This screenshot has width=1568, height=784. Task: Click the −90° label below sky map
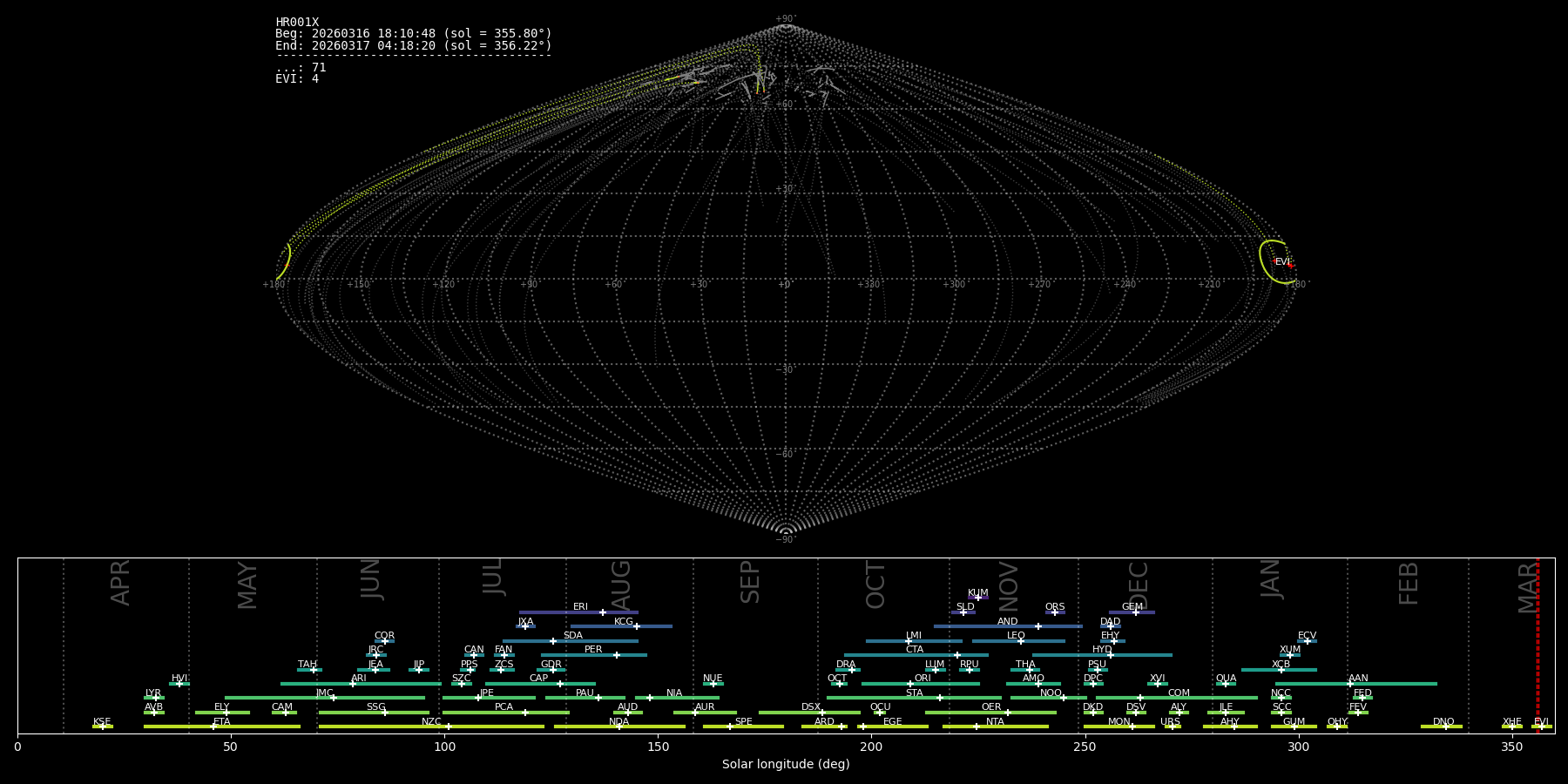tap(786, 539)
